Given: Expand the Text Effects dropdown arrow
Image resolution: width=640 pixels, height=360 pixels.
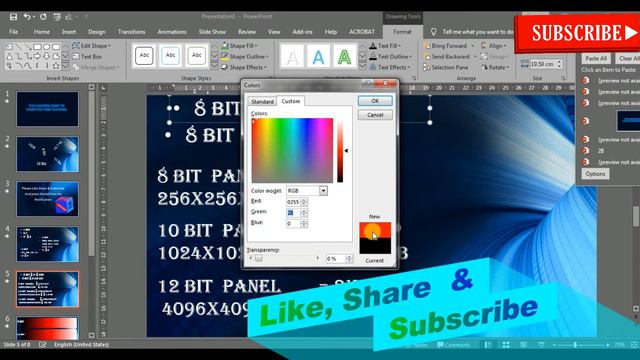Looking at the screenshot, I should coord(408,67).
